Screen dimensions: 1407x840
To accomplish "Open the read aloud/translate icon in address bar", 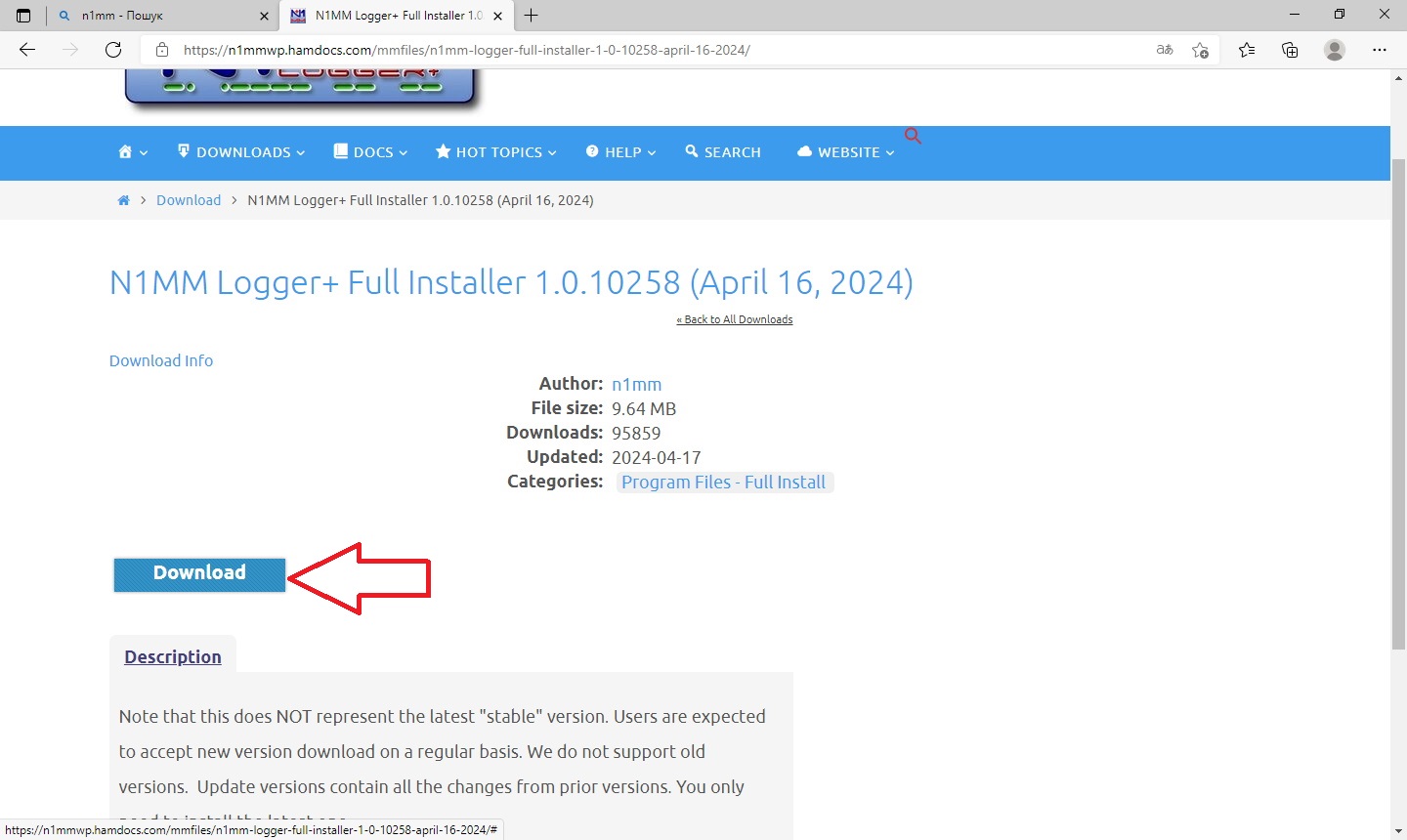I will click(x=1165, y=50).
